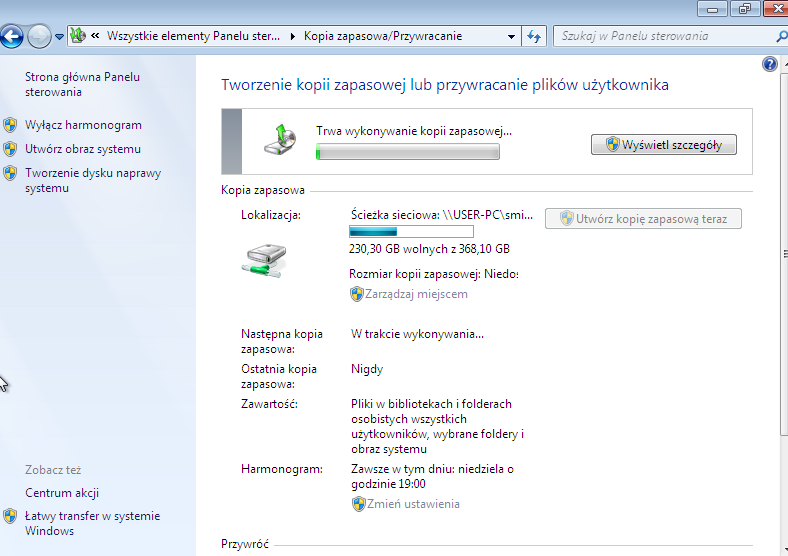Click the greyed forward navigation arrow

coord(39,36)
